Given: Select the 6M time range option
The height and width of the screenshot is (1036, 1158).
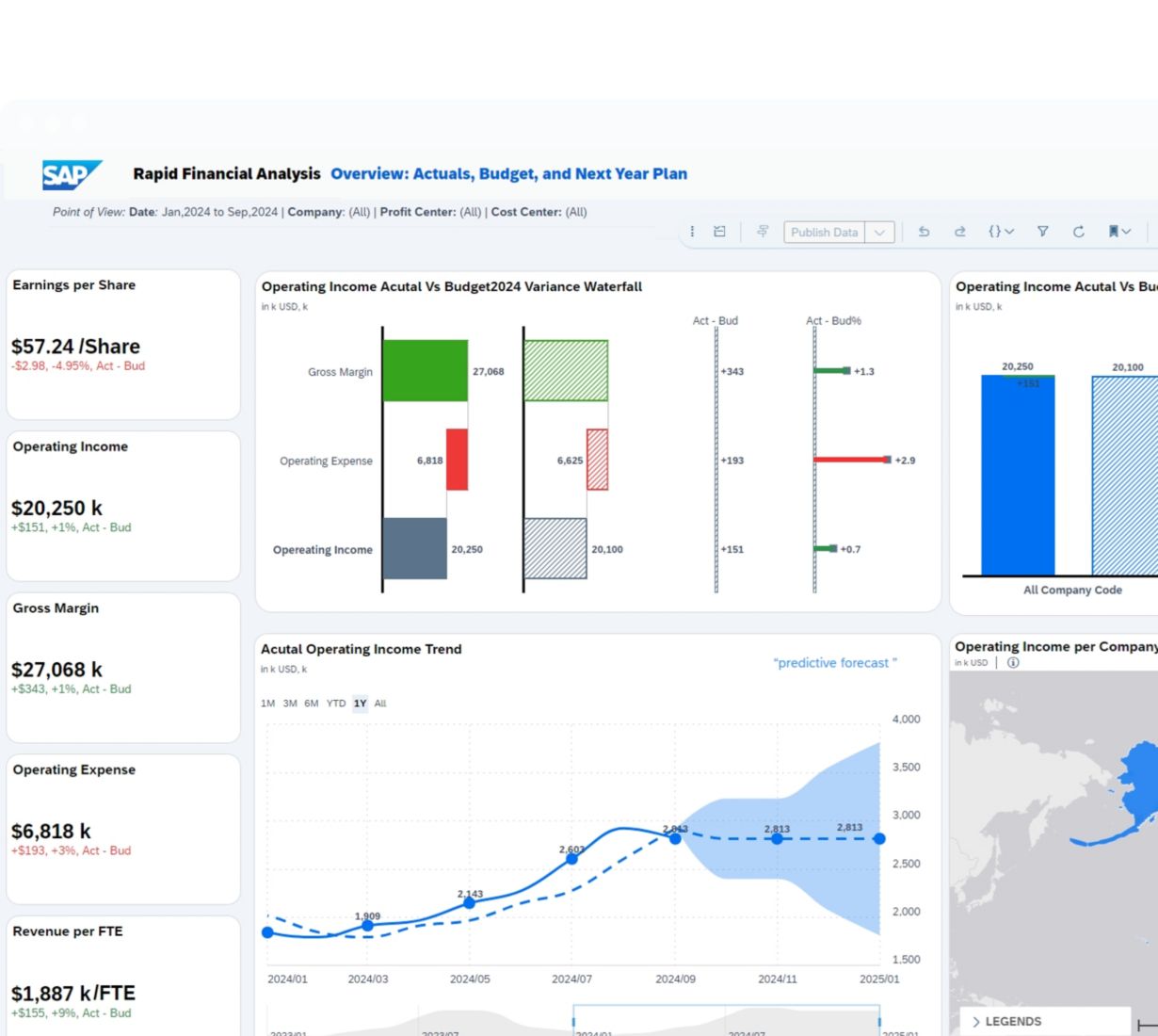Looking at the screenshot, I should [x=312, y=704].
